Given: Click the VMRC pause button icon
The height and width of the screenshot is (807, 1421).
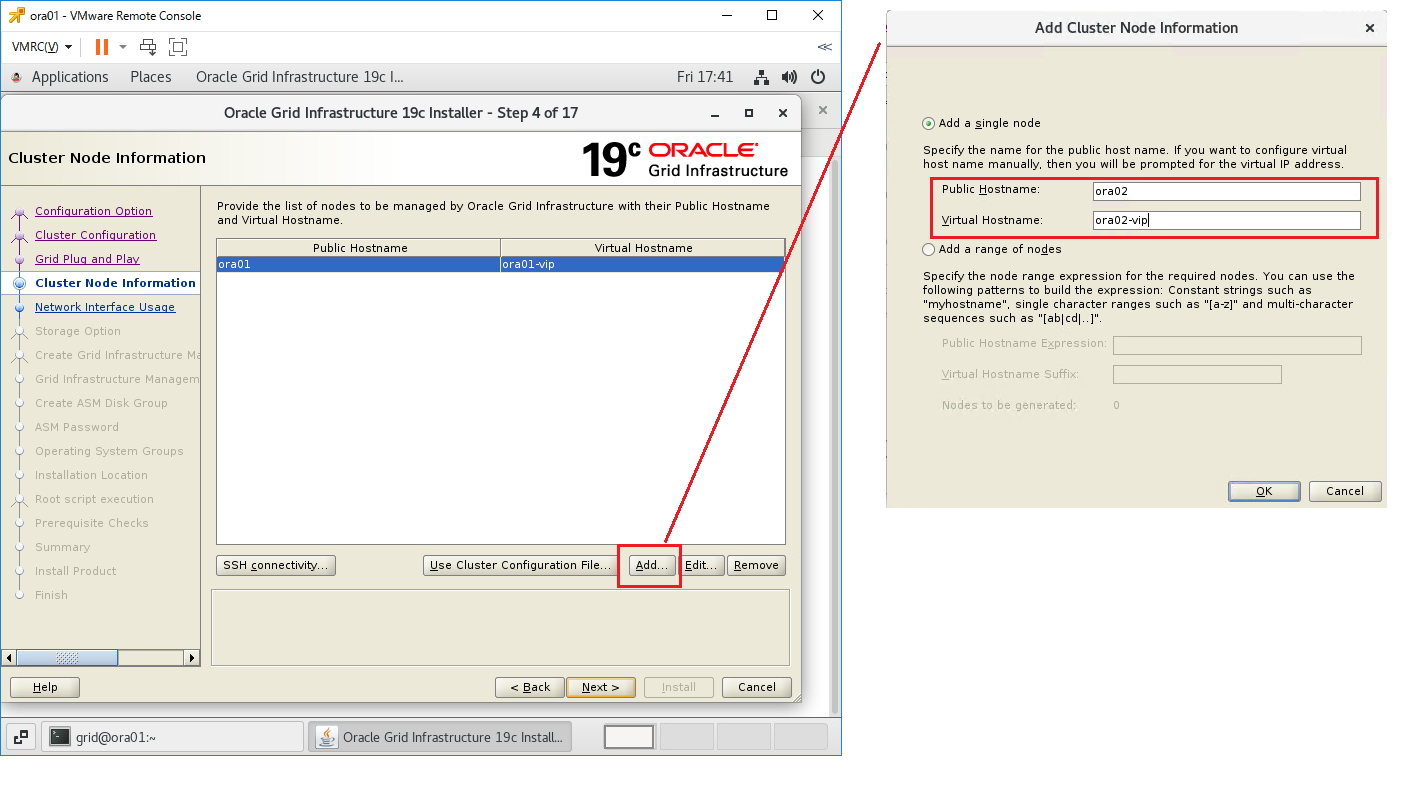Looking at the screenshot, I should click(102, 47).
